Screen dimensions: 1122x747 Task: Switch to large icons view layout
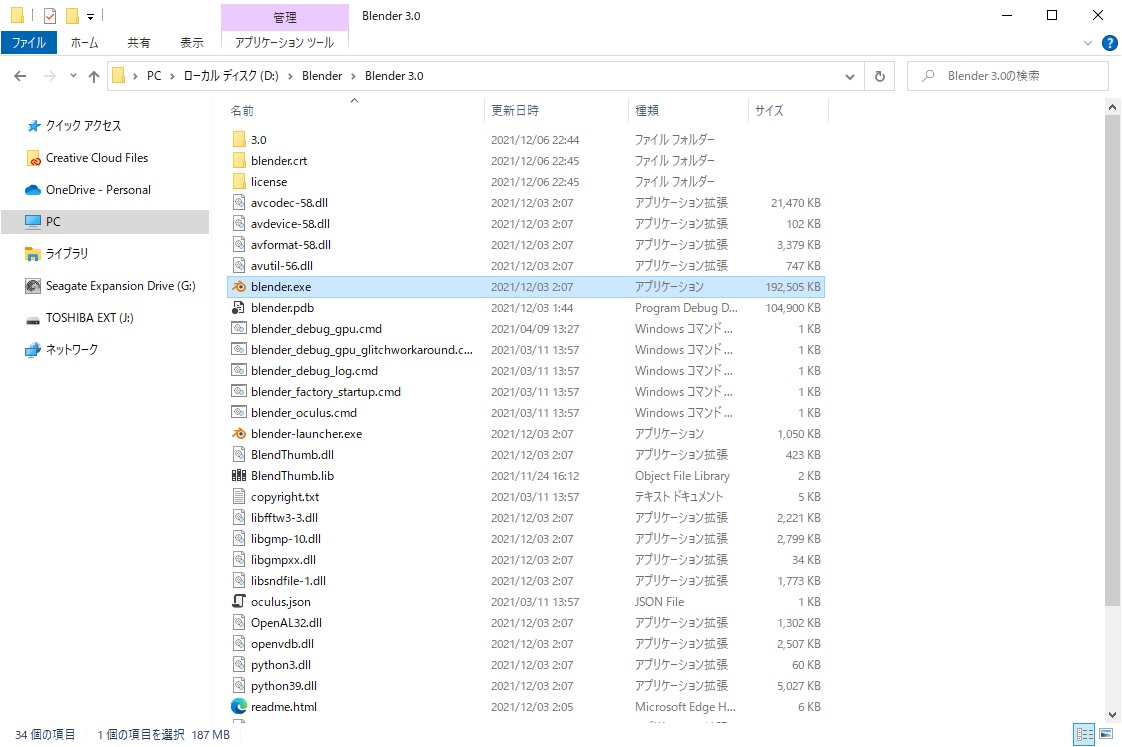[x=1106, y=734]
